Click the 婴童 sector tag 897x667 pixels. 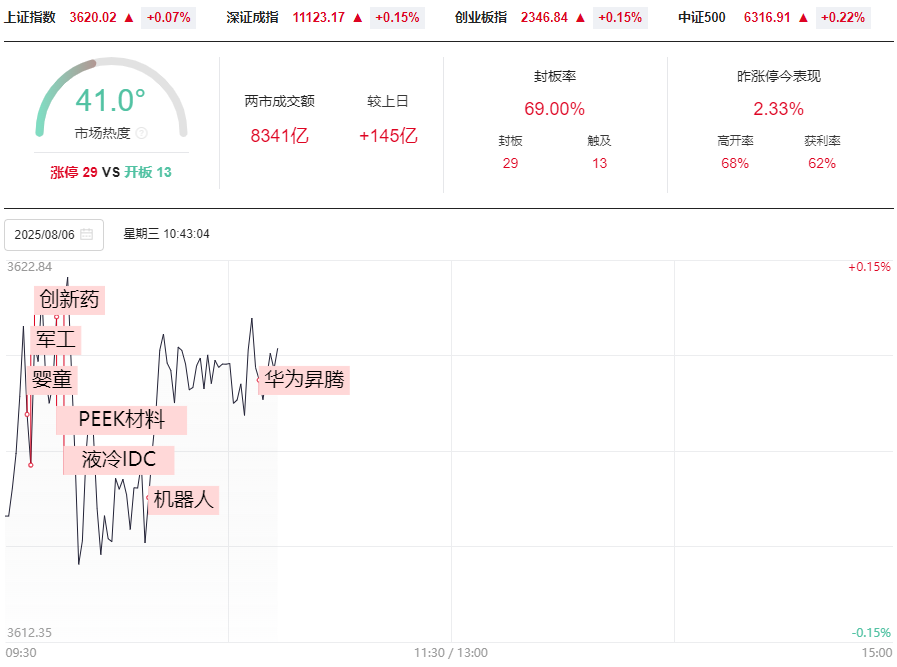tap(53, 379)
